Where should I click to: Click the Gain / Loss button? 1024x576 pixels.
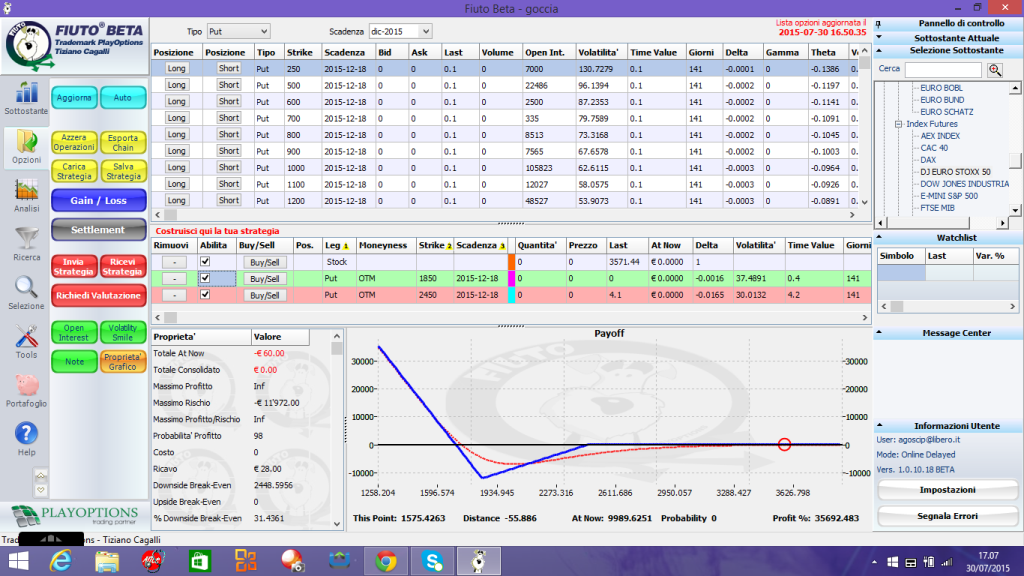point(99,200)
